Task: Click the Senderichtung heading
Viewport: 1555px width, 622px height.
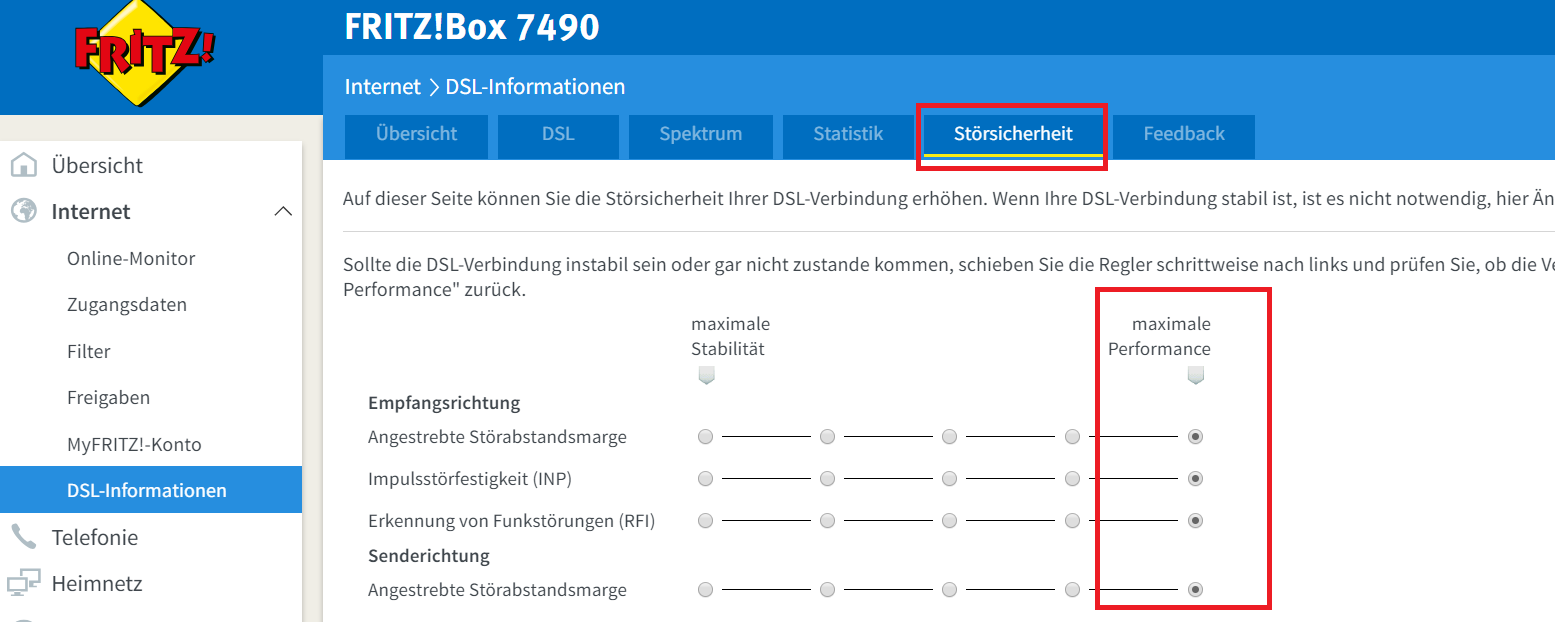Action: click(429, 555)
